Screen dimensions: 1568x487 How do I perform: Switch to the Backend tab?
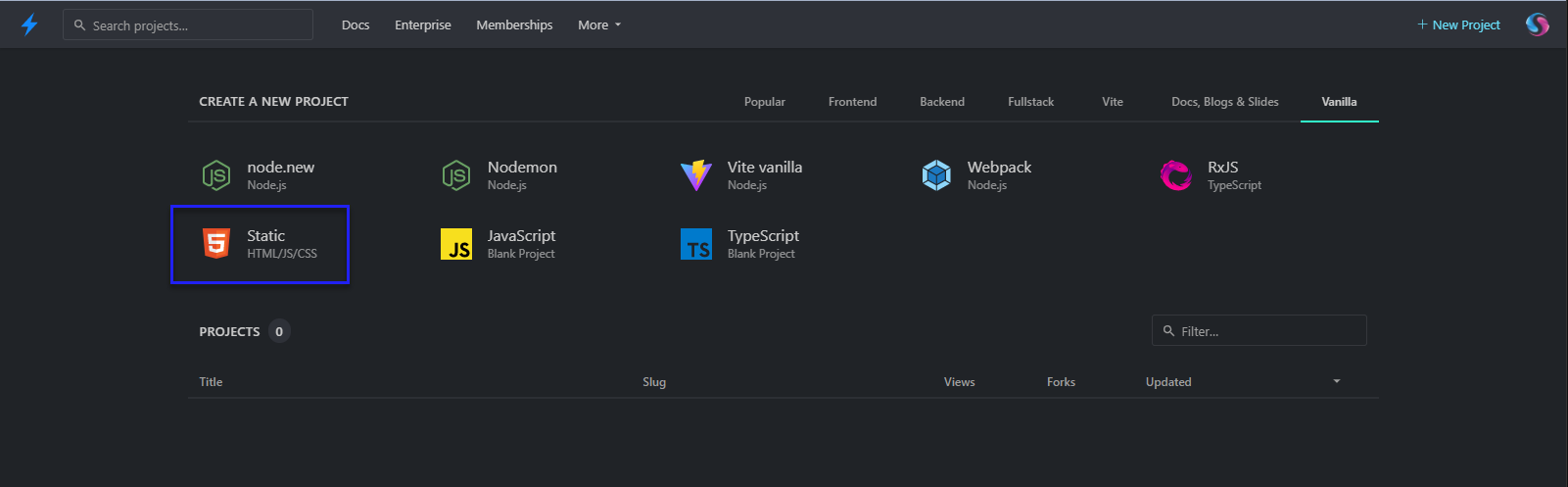(942, 102)
